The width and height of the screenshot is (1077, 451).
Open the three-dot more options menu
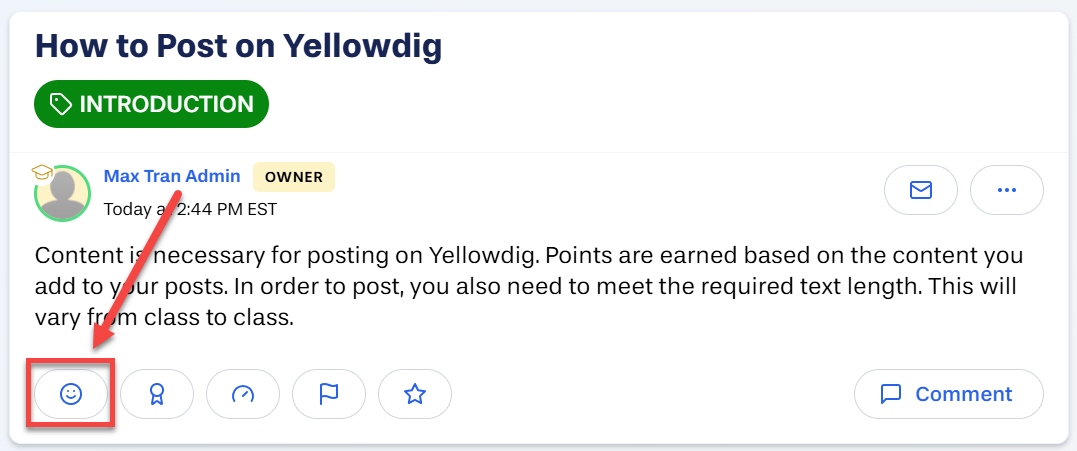(x=1006, y=190)
